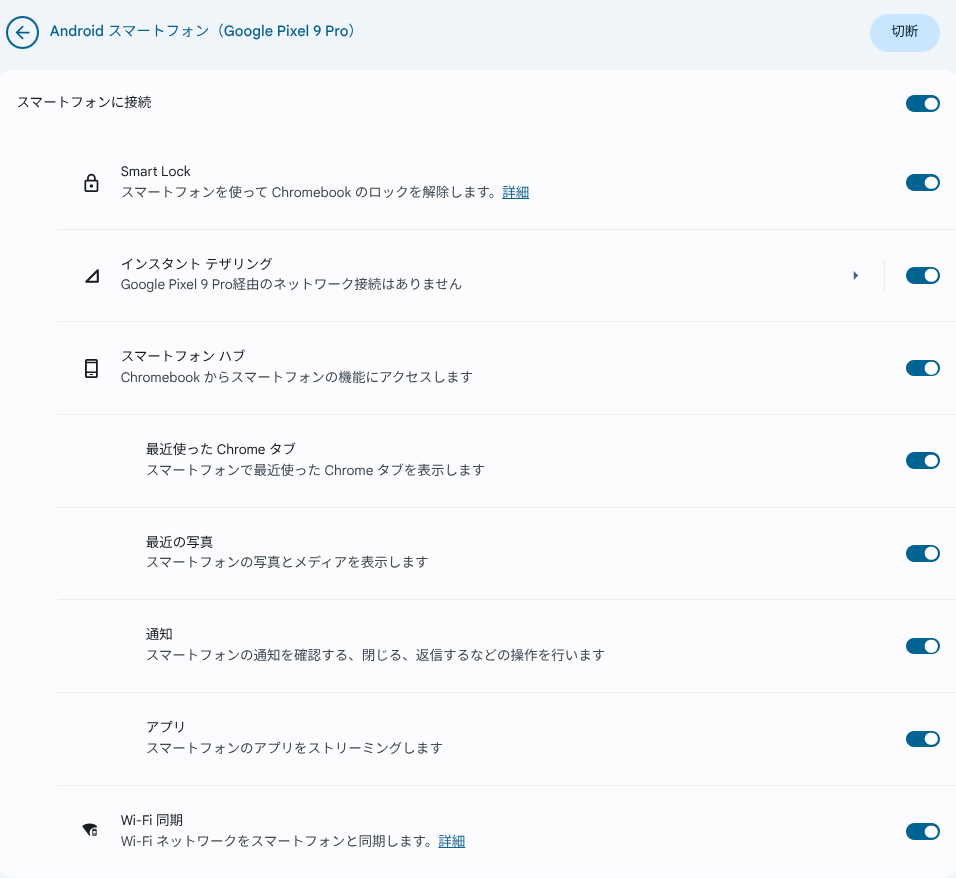The image size is (956, 878).
Task: Click the Wi-Fi 同期 heading
Action: 152,820
